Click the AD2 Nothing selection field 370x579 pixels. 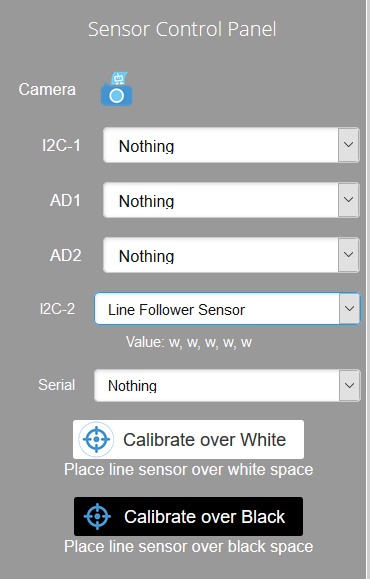click(231, 255)
